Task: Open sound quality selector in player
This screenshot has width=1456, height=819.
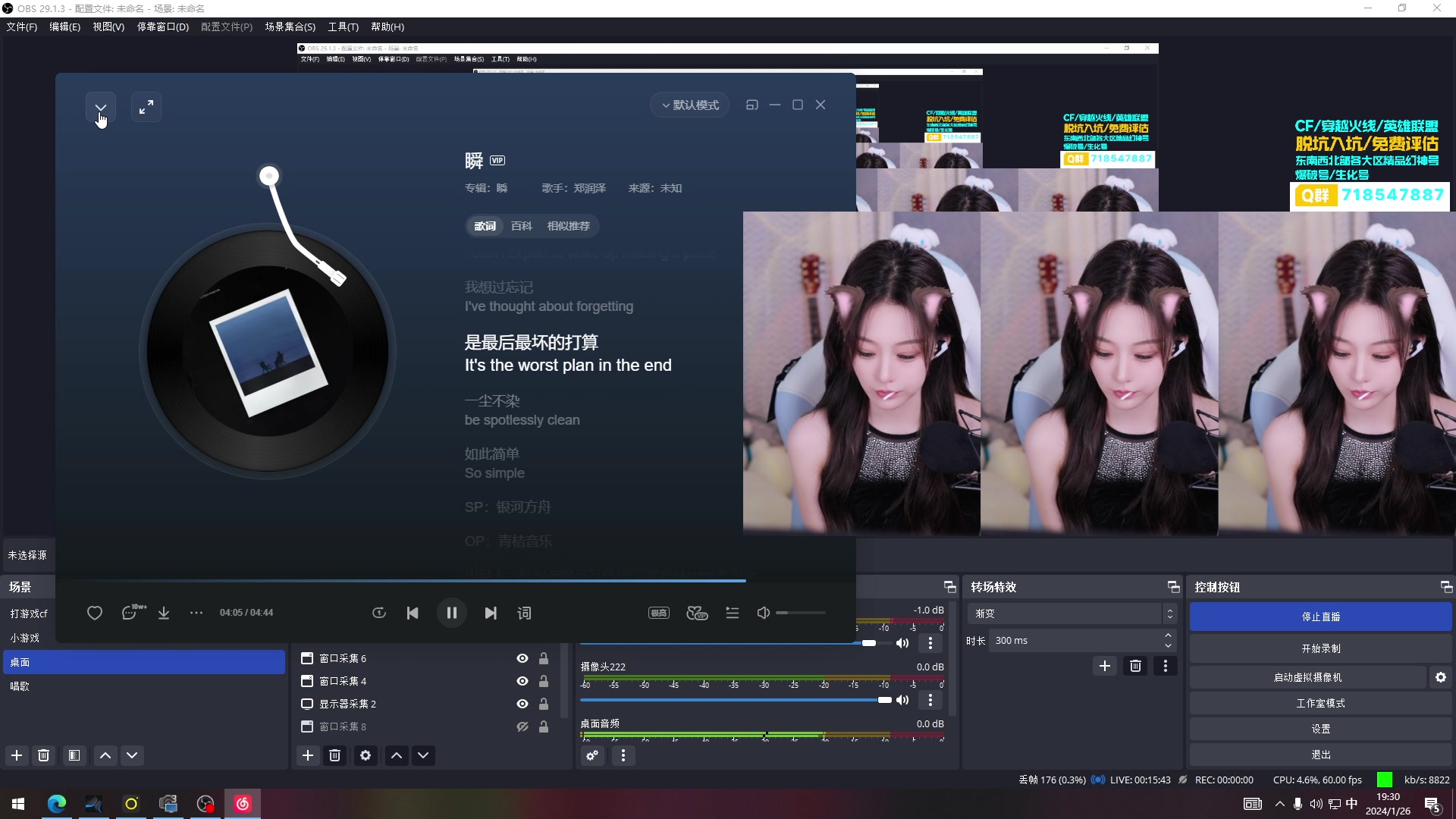Action: tap(659, 613)
